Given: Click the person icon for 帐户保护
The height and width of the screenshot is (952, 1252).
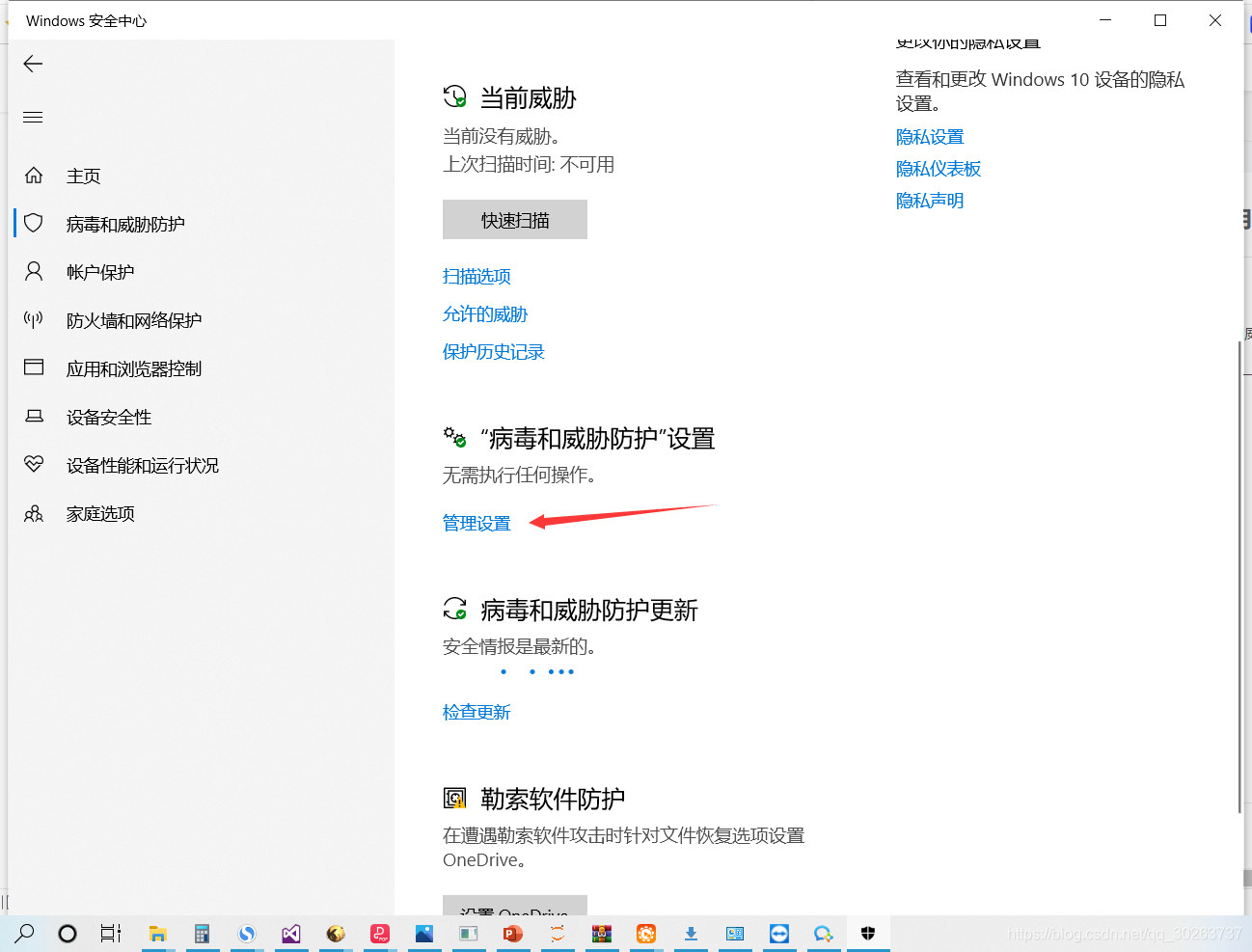Looking at the screenshot, I should point(34,271).
